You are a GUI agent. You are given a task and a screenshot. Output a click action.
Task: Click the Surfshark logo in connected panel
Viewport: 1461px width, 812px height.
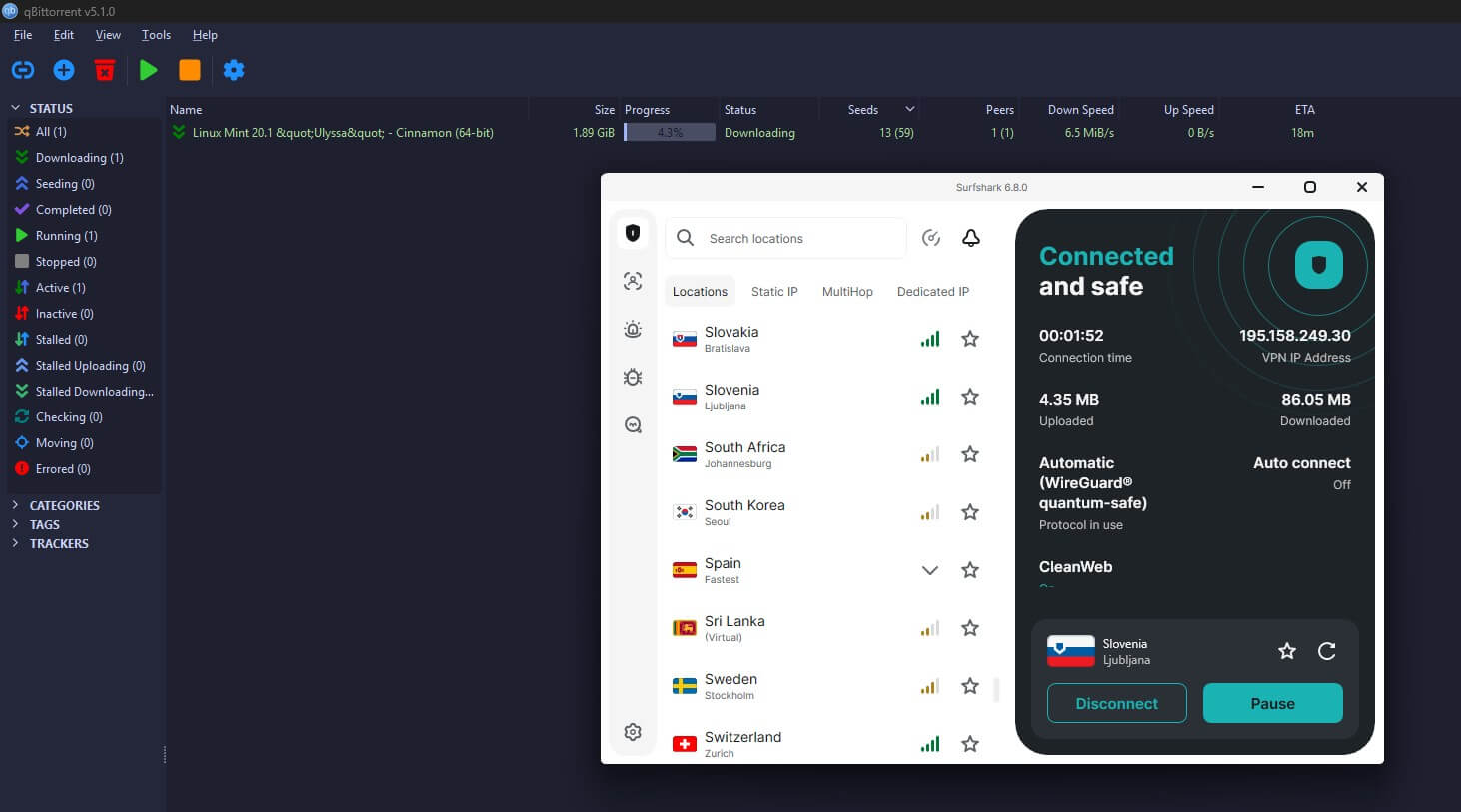1318,265
